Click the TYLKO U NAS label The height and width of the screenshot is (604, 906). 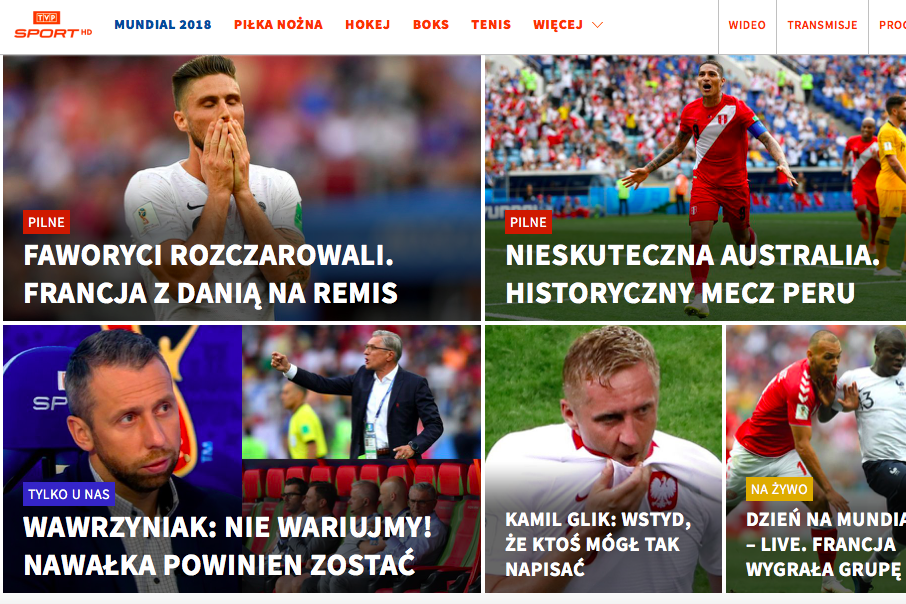click(69, 494)
